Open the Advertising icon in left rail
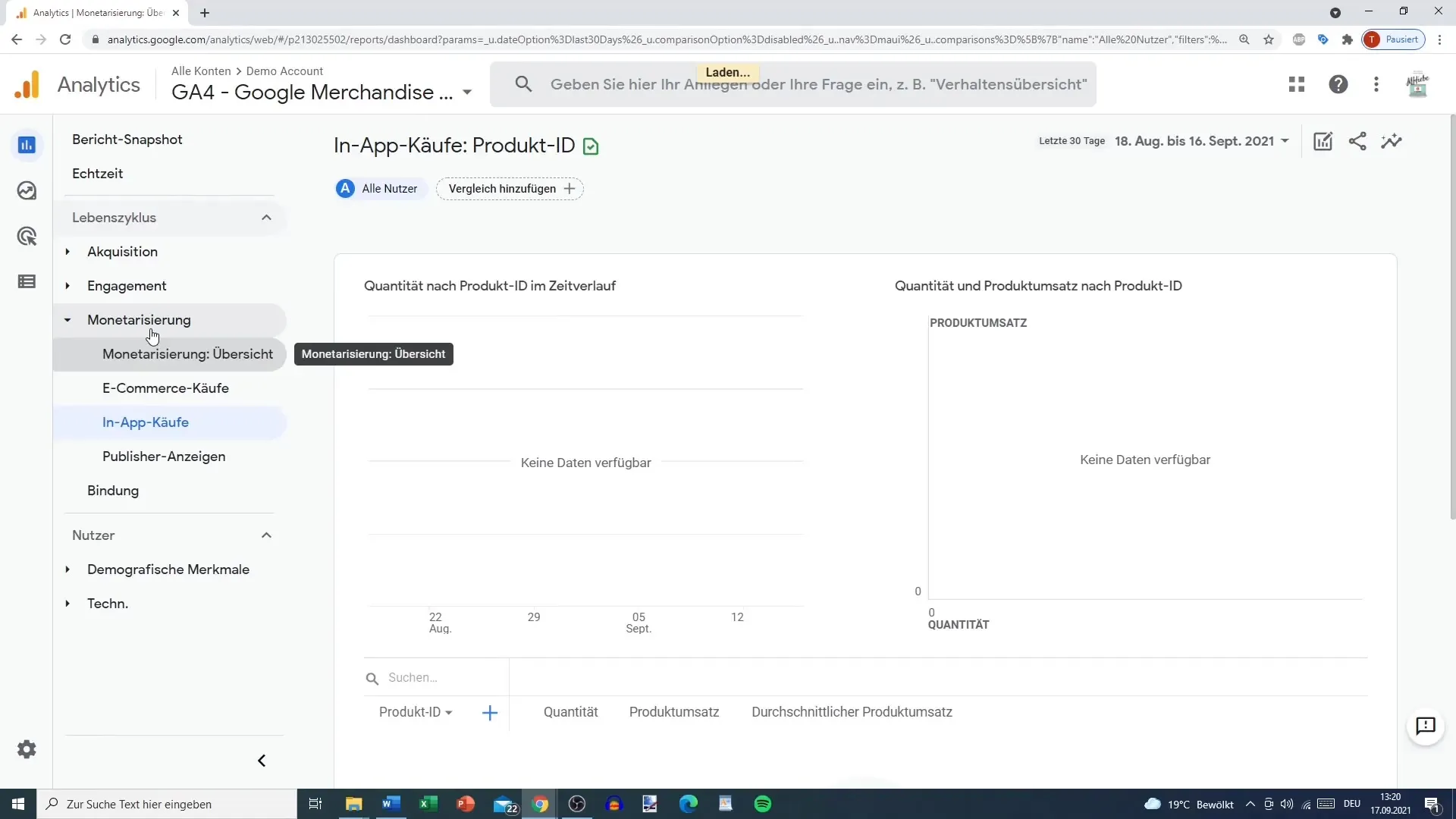1456x819 pixels. pyautogui.click(x=27, y=236)
